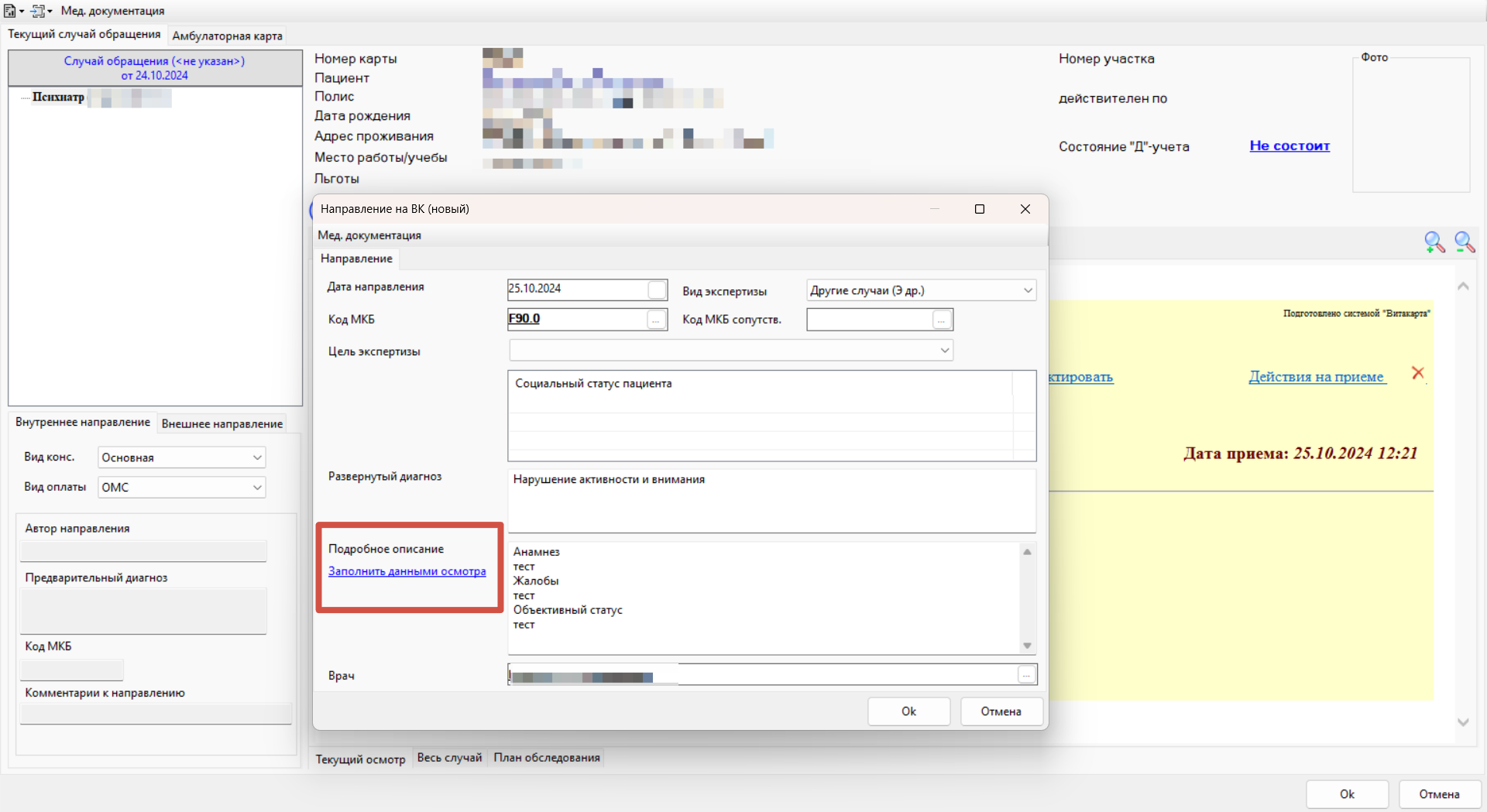Viewport: 1487px width, 812px height.
Task: Open the Вид конс. Основная dropdown
Action: tap(257, 457)
